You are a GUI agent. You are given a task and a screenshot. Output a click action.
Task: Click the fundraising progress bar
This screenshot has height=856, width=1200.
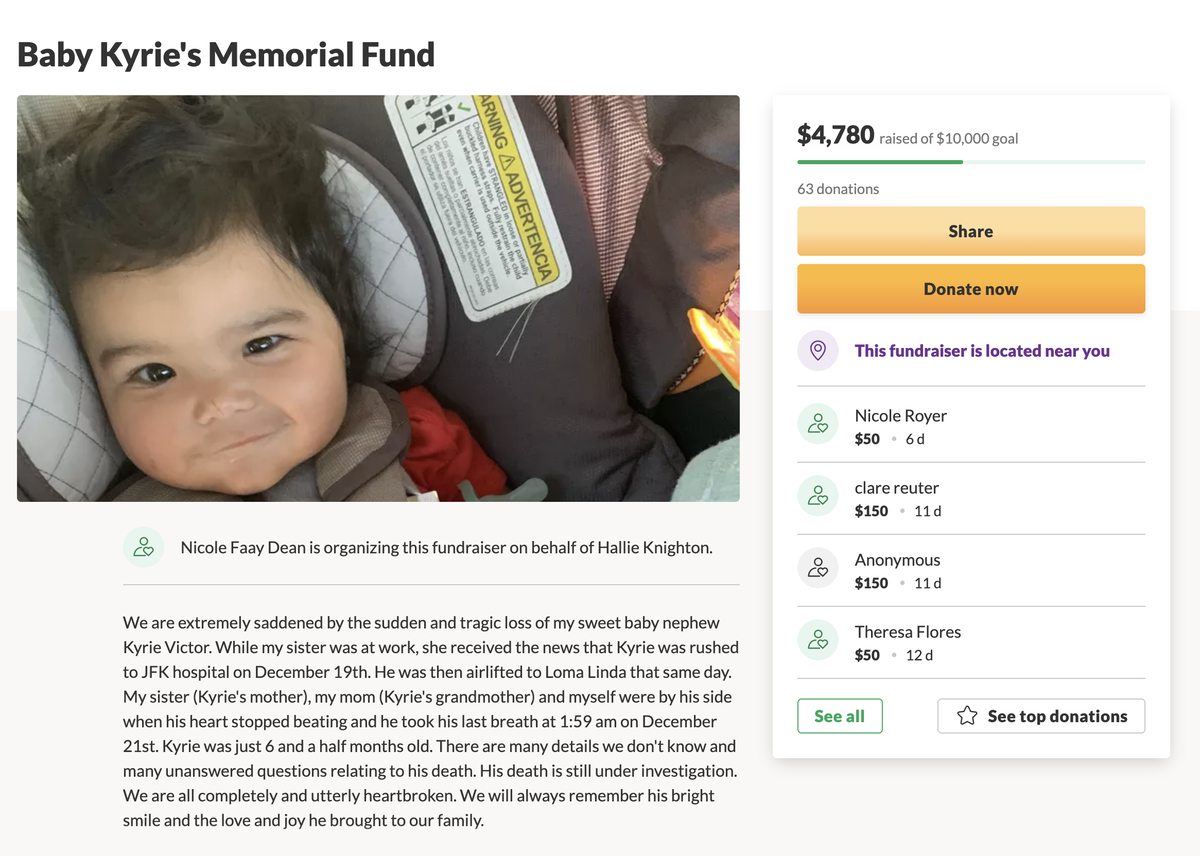point(970,161)
